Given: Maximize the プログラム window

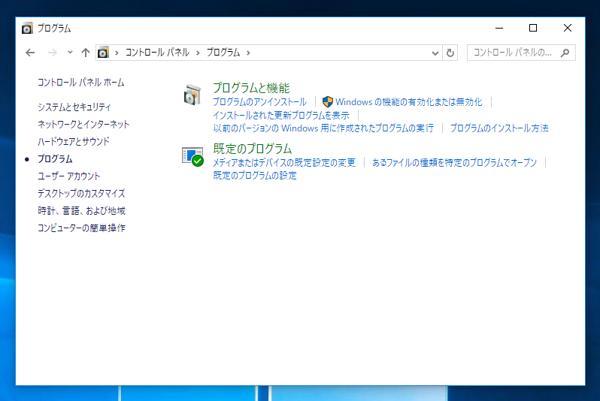Looking at the screenshot, I should point(533,28).
